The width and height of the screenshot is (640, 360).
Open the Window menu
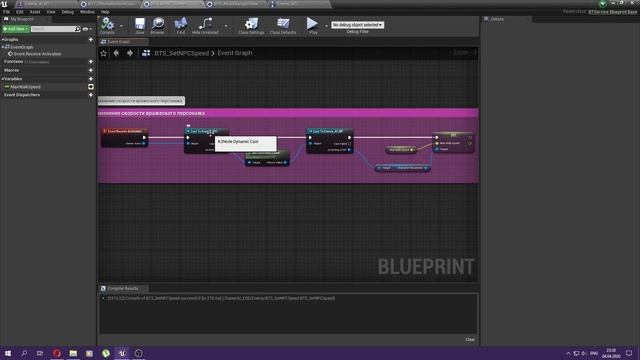(x=87, y=12)
